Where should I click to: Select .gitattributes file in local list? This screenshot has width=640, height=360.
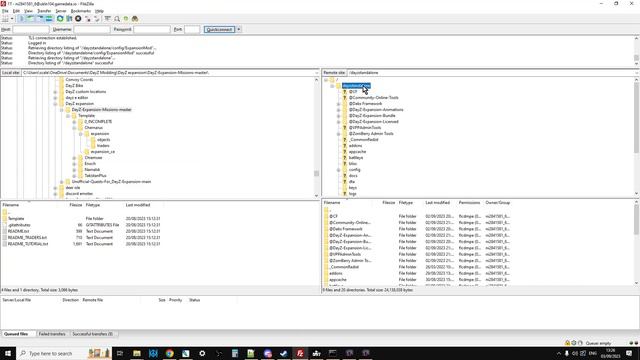coord(19,225)
